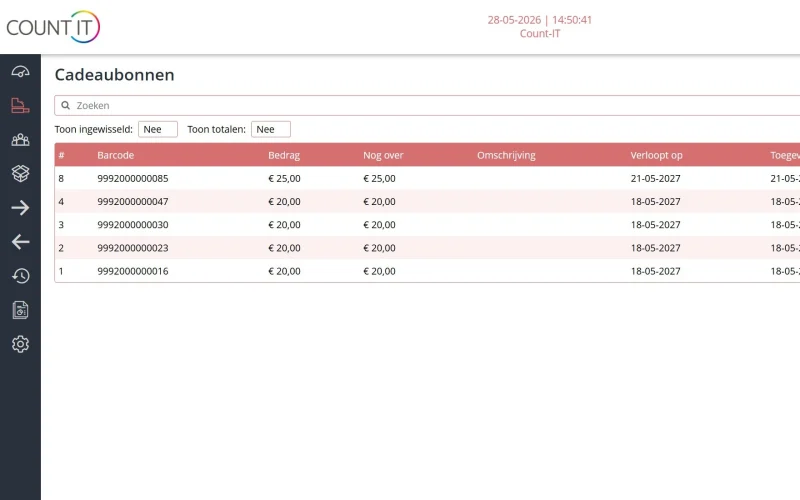This screenshot has height=500, width=800.
Task: Select barcode 9992000000023
Action: click(133, 248)
